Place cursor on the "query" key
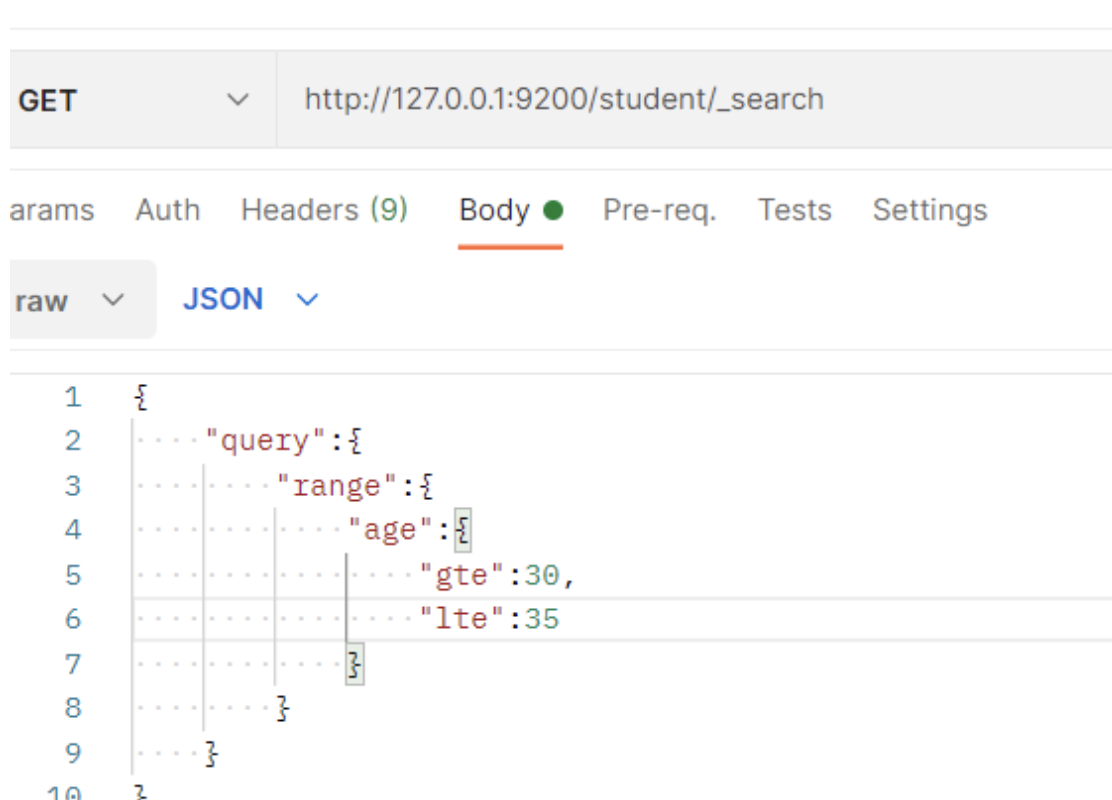 click(264, 441)
